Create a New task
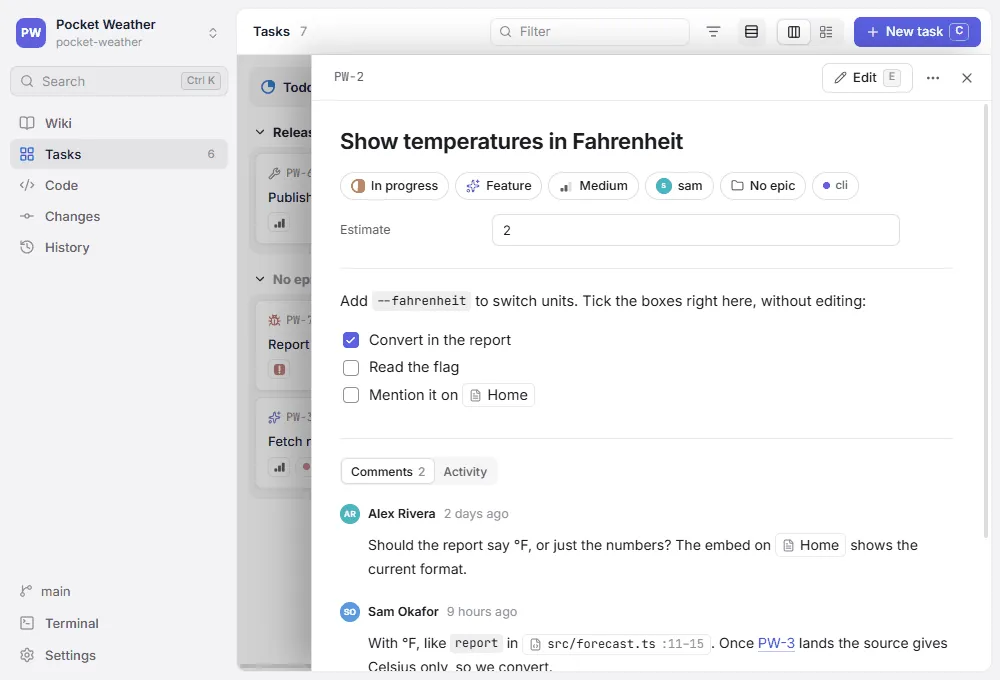The image size is (1000, 680). 917,31
